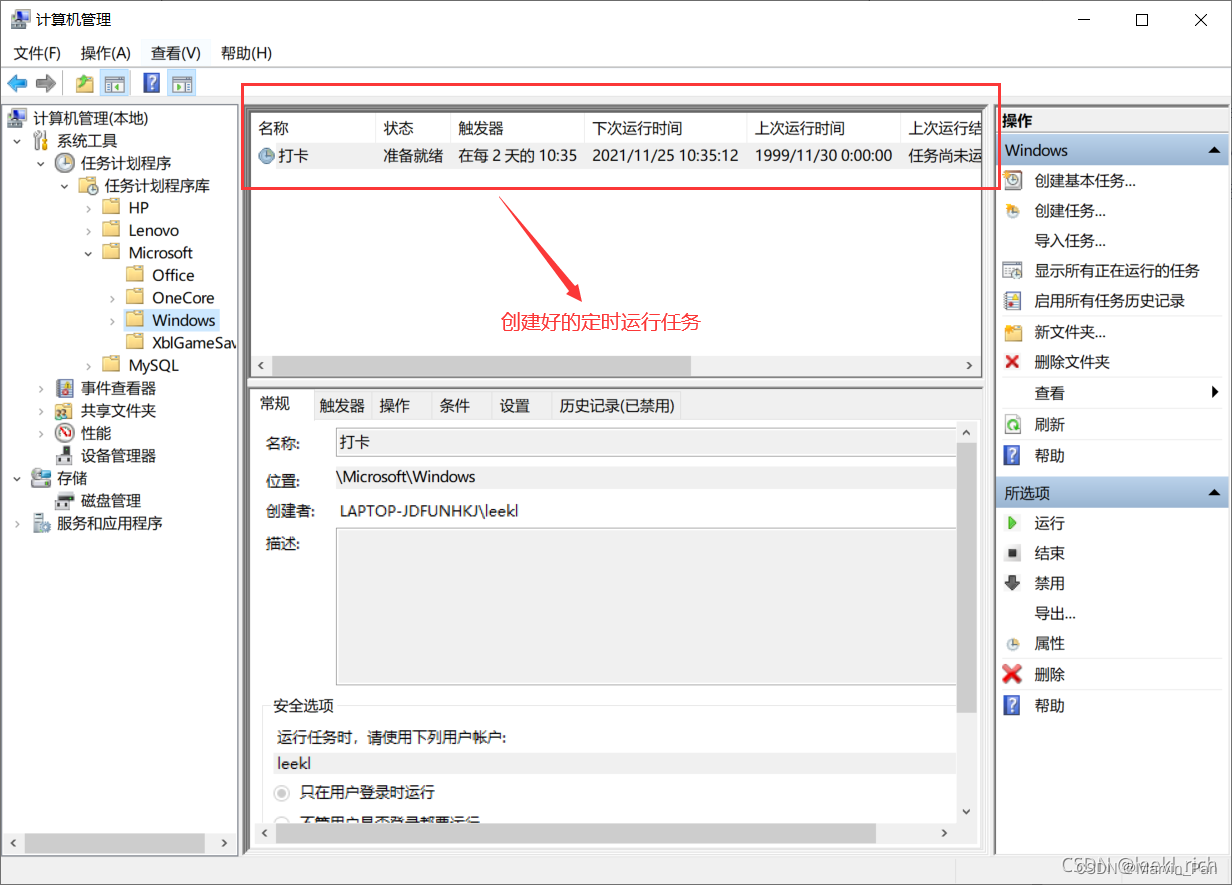Click the red X 删除文件夹 icon

(x=1013, y=362)
